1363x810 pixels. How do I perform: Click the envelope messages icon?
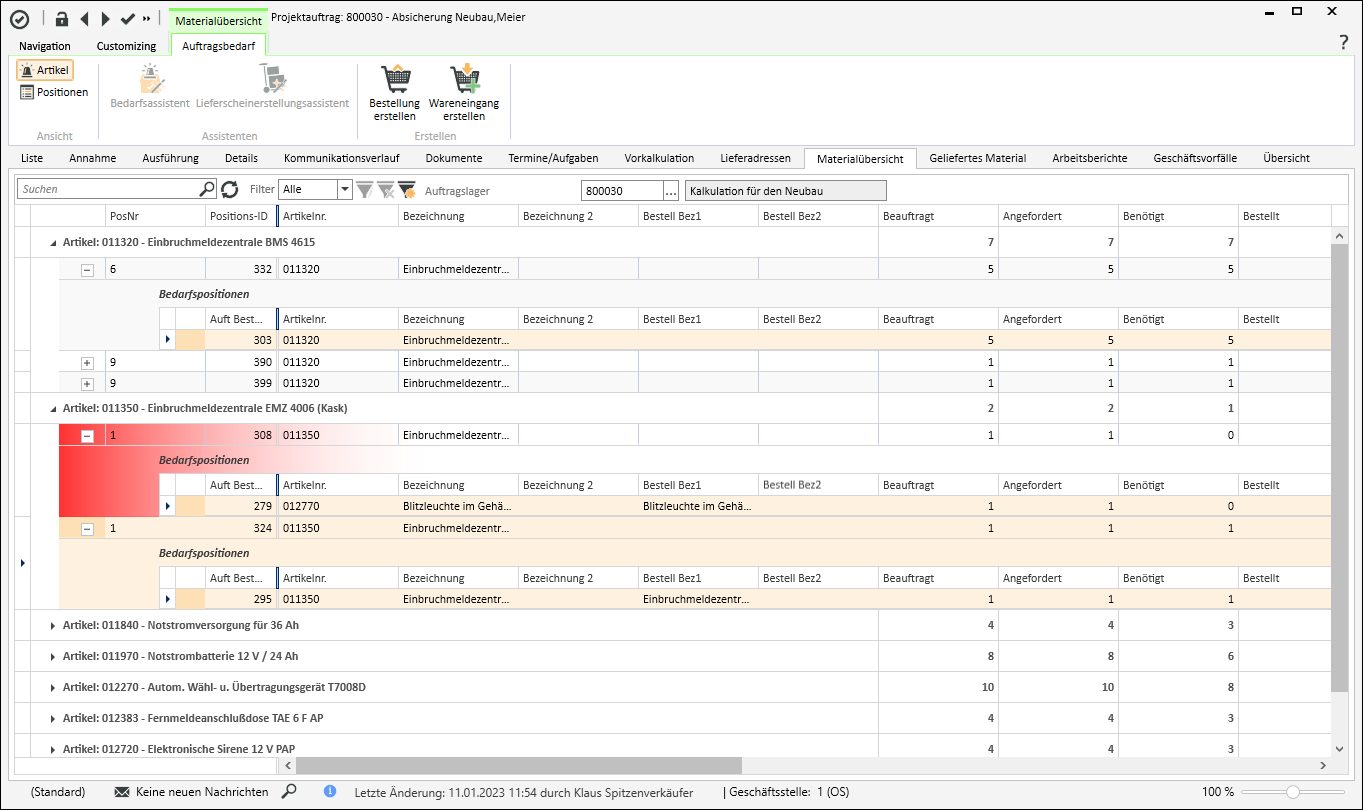122,792
